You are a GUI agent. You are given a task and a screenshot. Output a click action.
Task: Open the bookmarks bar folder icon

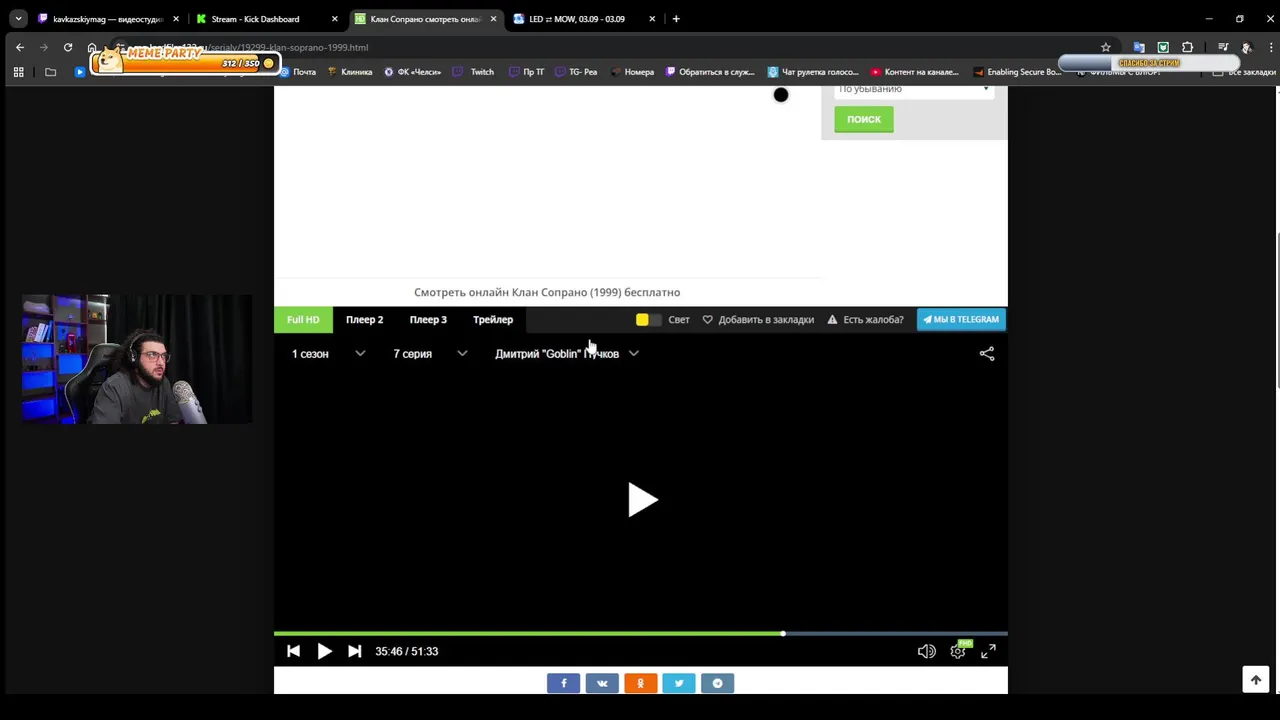51,72
